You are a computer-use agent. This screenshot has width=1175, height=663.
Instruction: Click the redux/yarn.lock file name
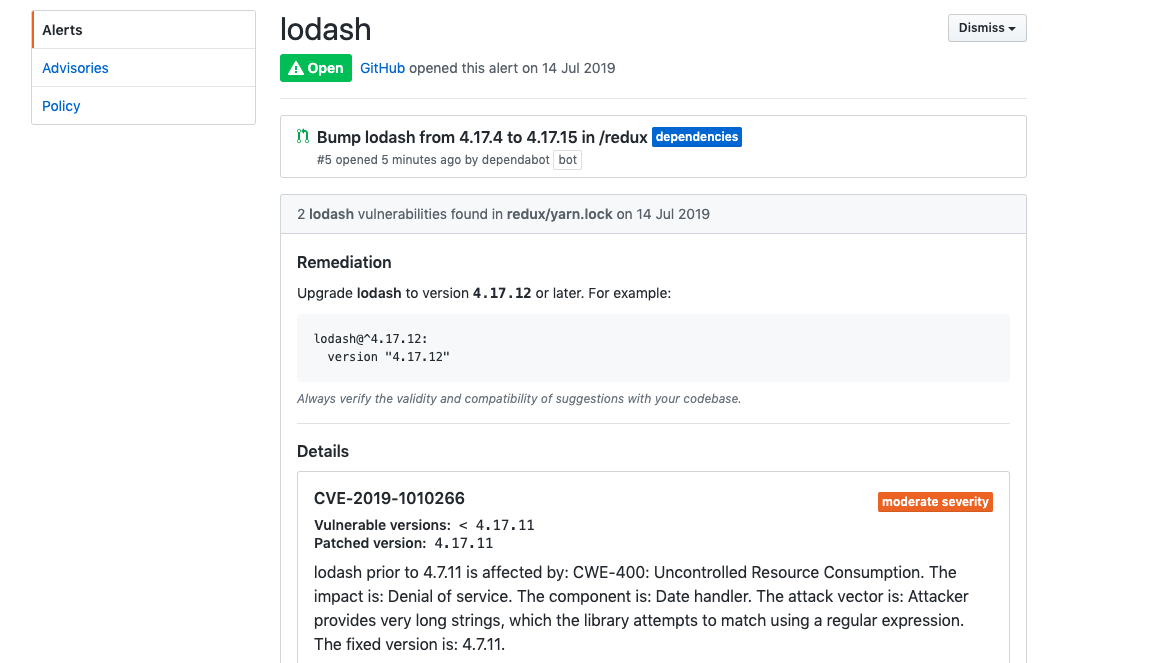559,214
